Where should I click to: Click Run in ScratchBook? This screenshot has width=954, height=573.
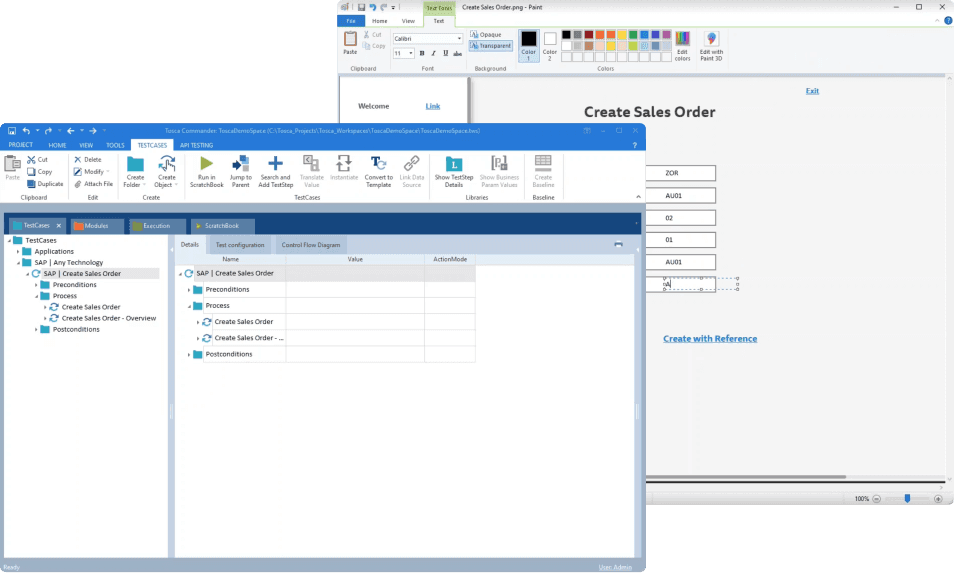[x=206, y=171]
